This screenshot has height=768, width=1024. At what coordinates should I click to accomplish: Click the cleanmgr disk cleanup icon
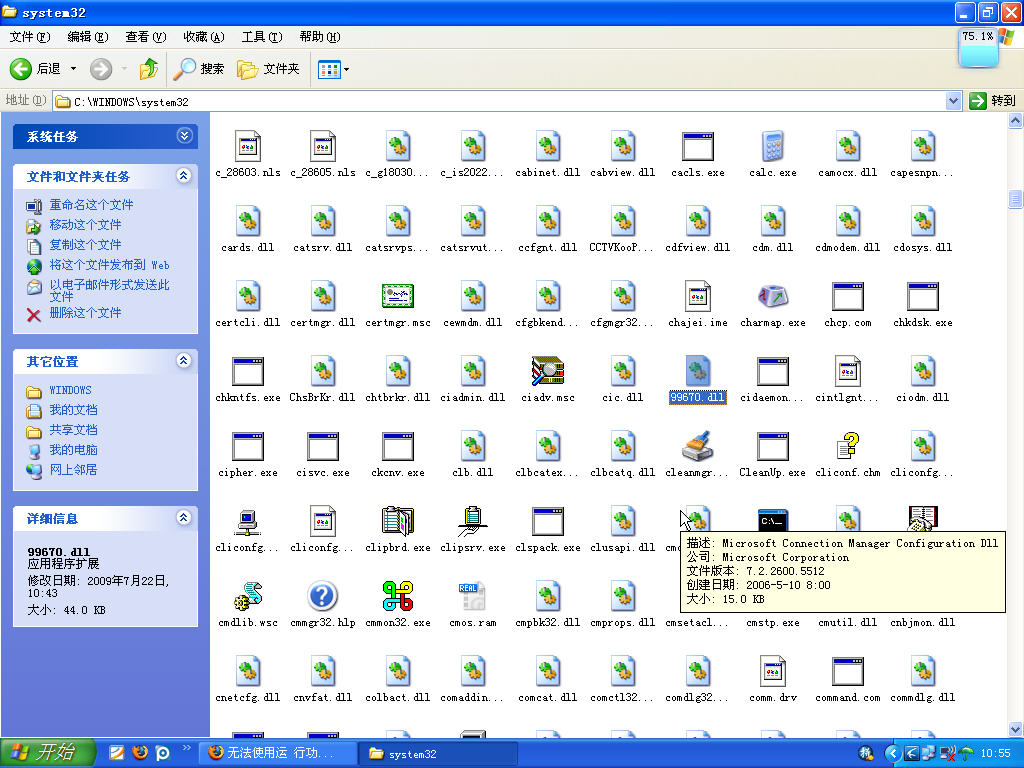pos(697,447)
